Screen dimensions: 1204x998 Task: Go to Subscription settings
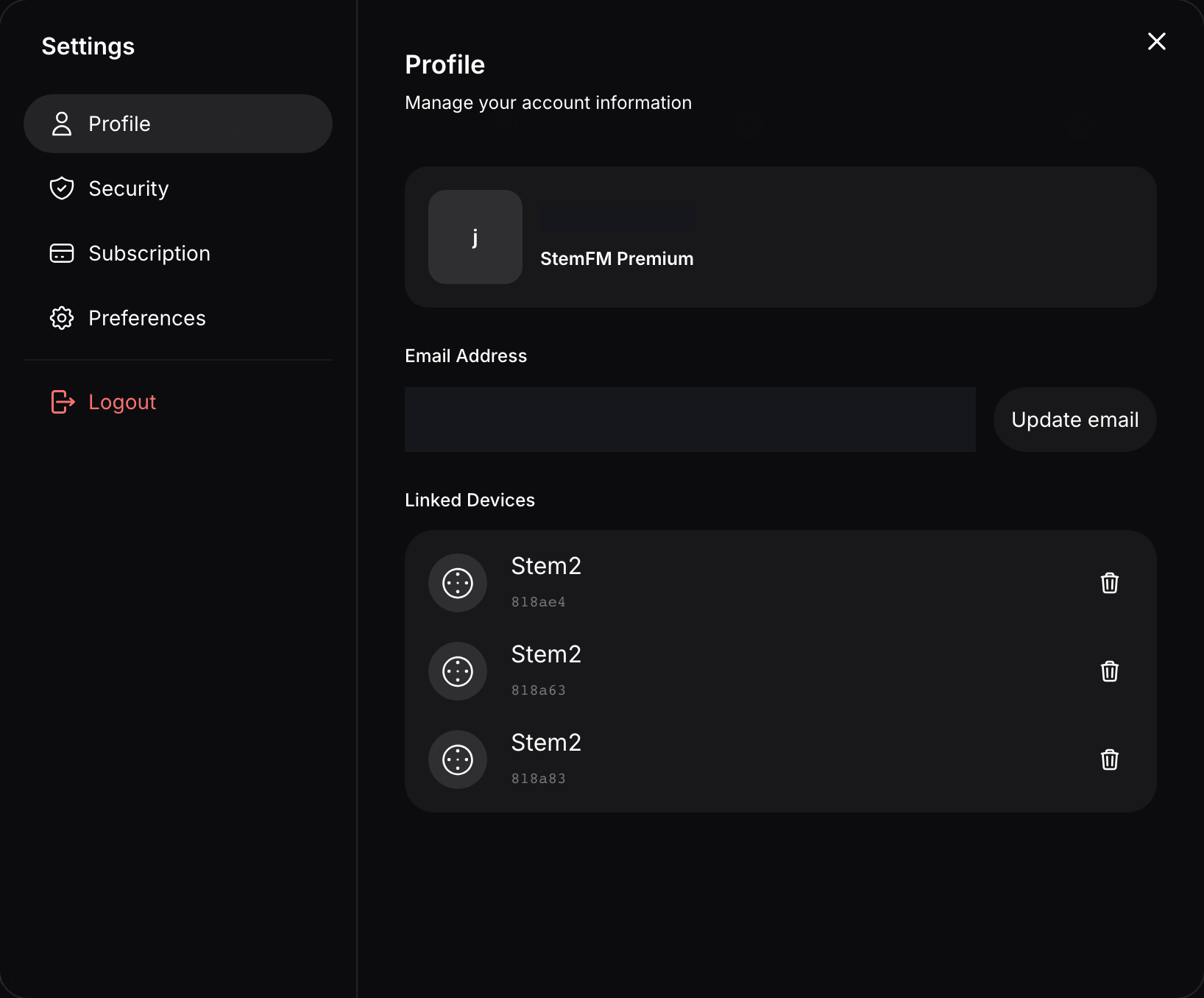[x=178, y=253]
